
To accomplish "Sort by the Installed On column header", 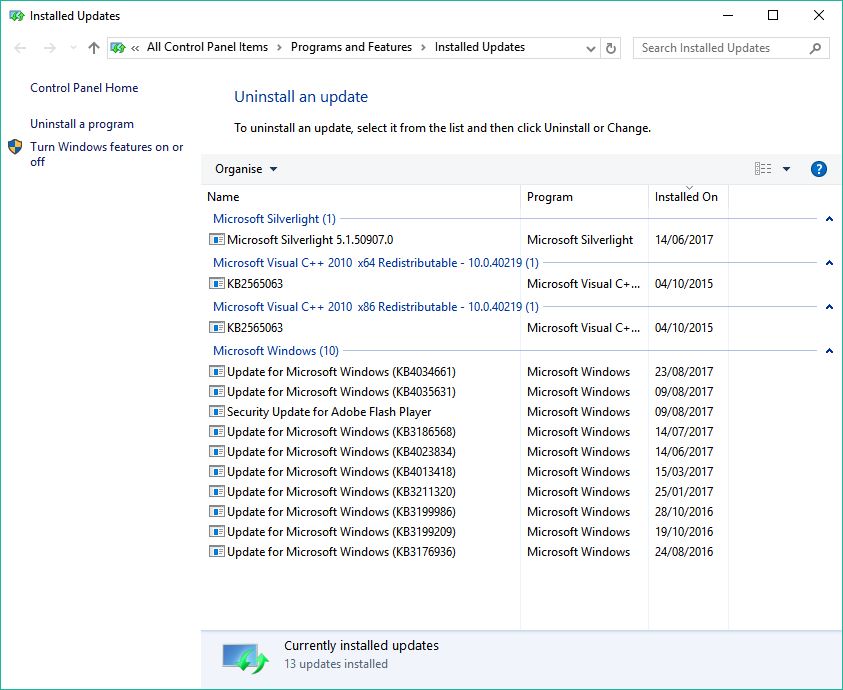I will point(689,197).
